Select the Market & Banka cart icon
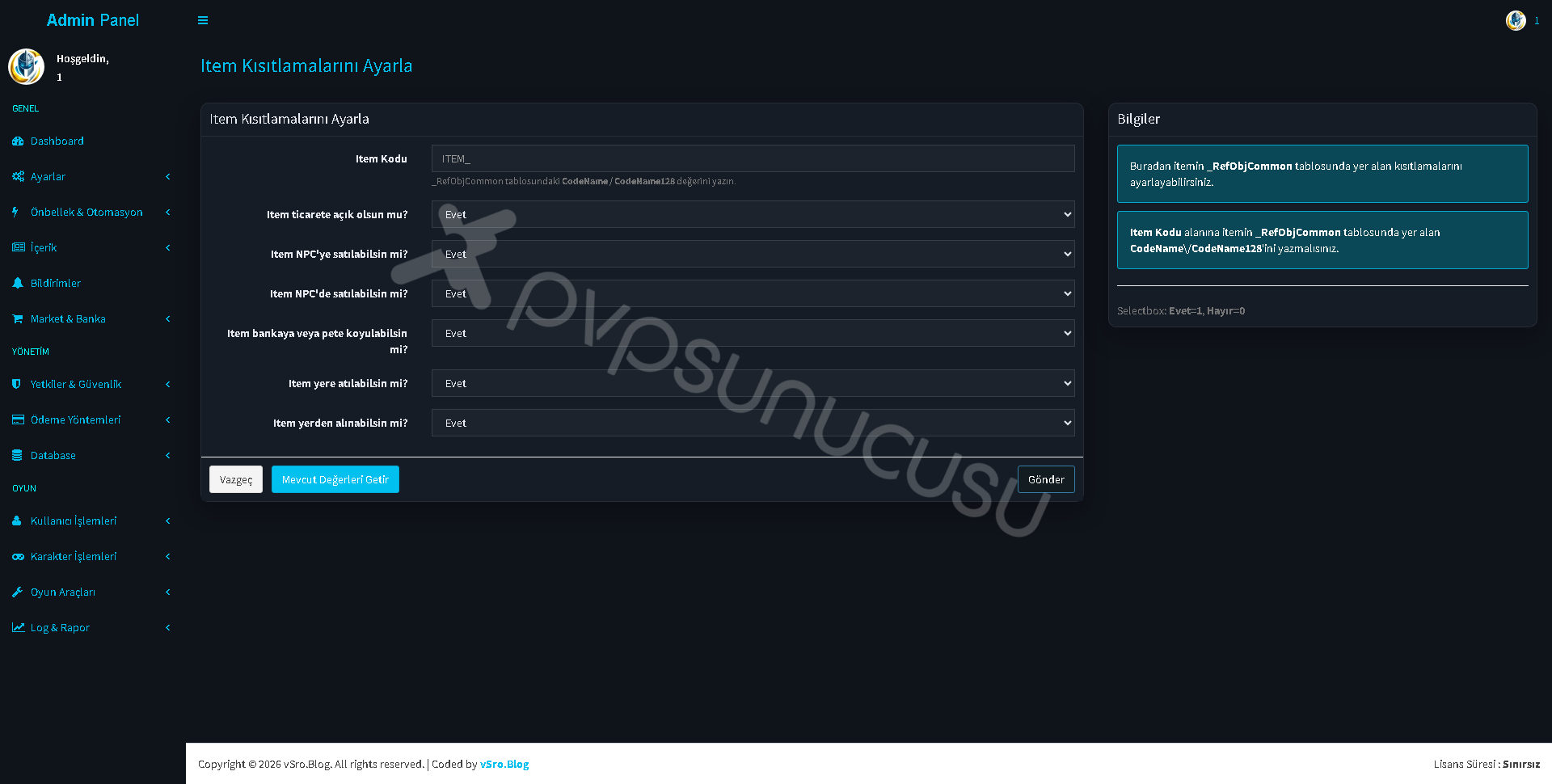Image resolution: width=1552 pixels, height=784 pixels. click(x=18, y=318)
